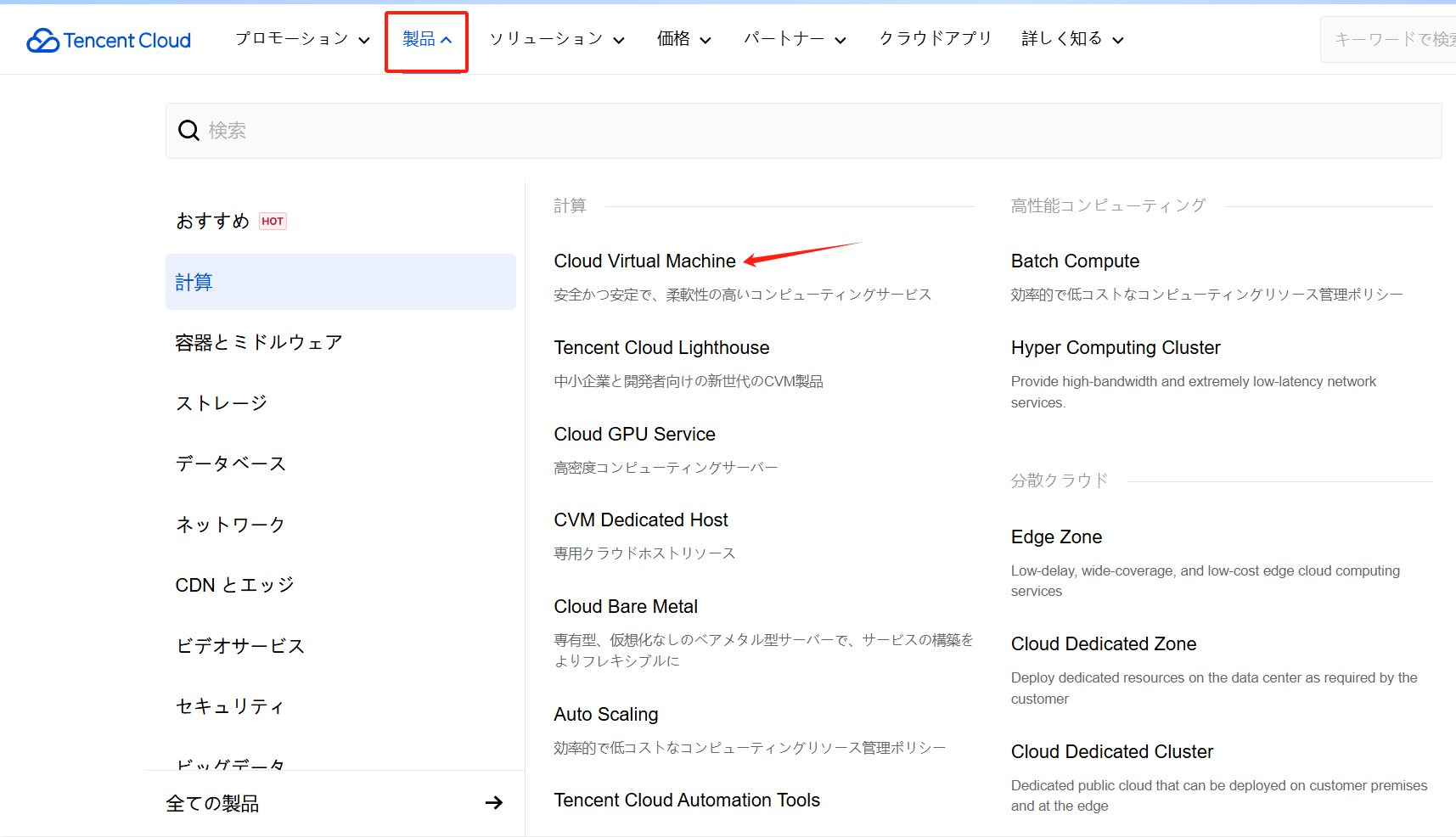Click the arrow icon beside 全ての製品

pos(493,803)
